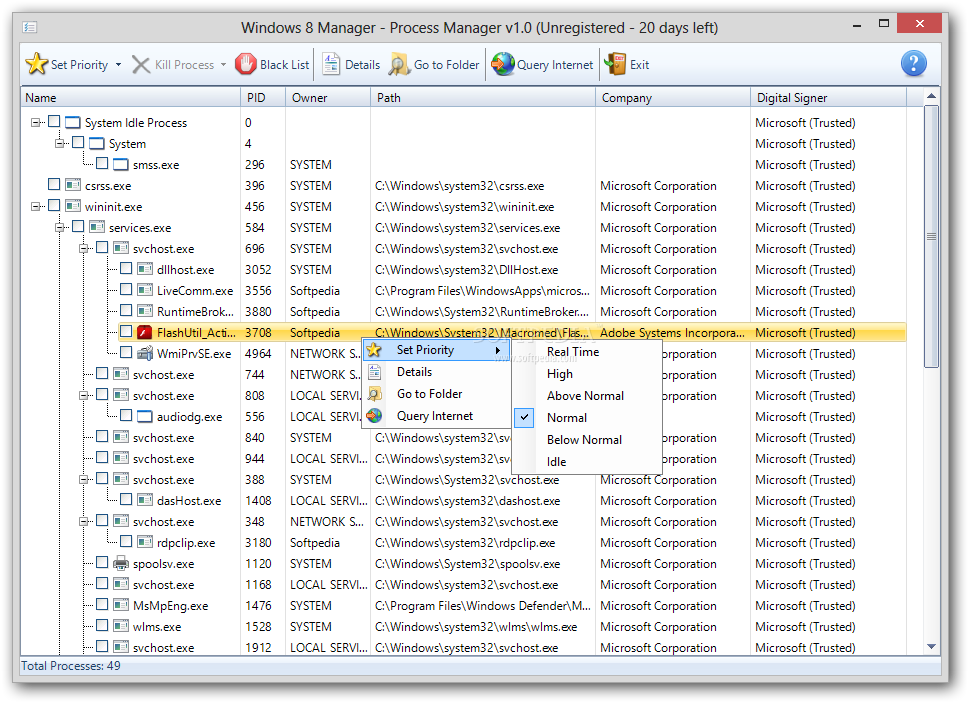Click the System Idle Process window icon
Image resolution: width=969 pixels, height=703 pixels.
pos(73,122)
